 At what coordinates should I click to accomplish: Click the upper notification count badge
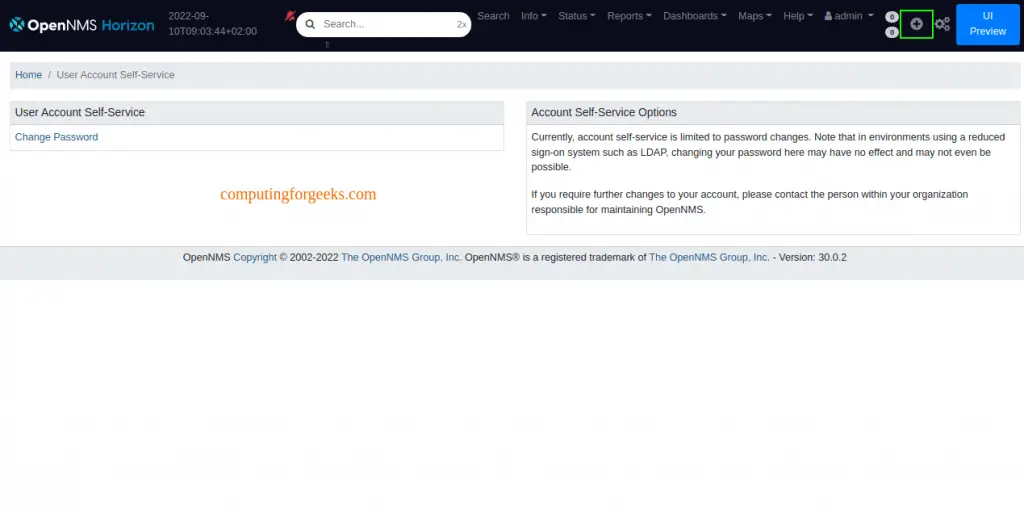(891, 17)
